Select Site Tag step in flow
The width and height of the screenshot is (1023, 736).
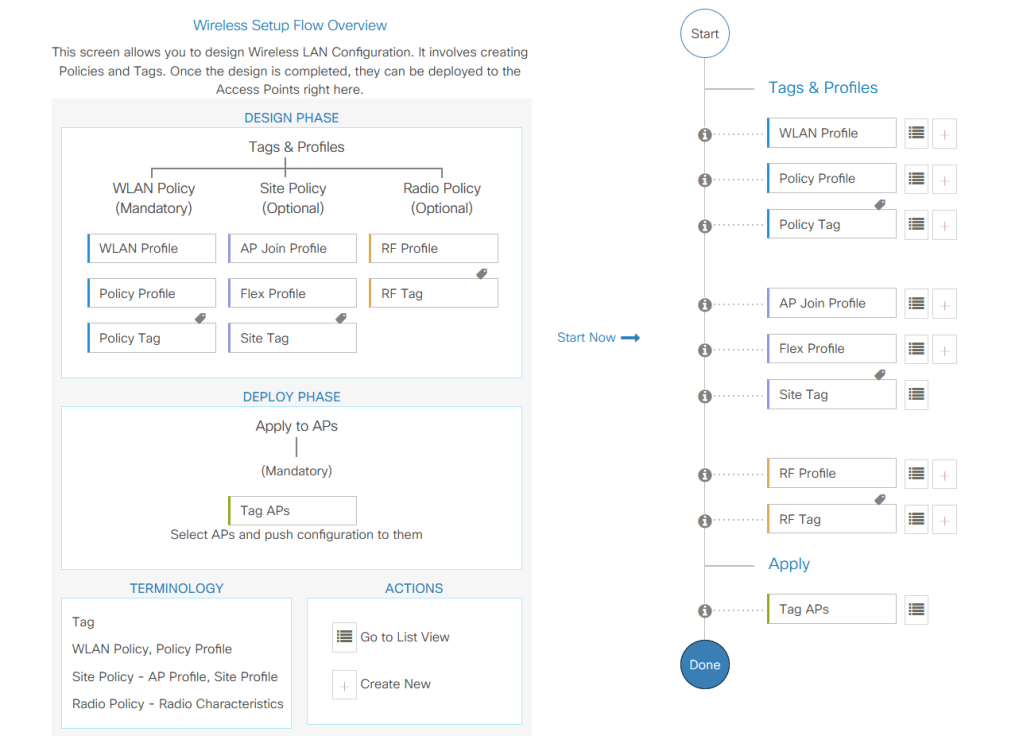pos(831,394)
